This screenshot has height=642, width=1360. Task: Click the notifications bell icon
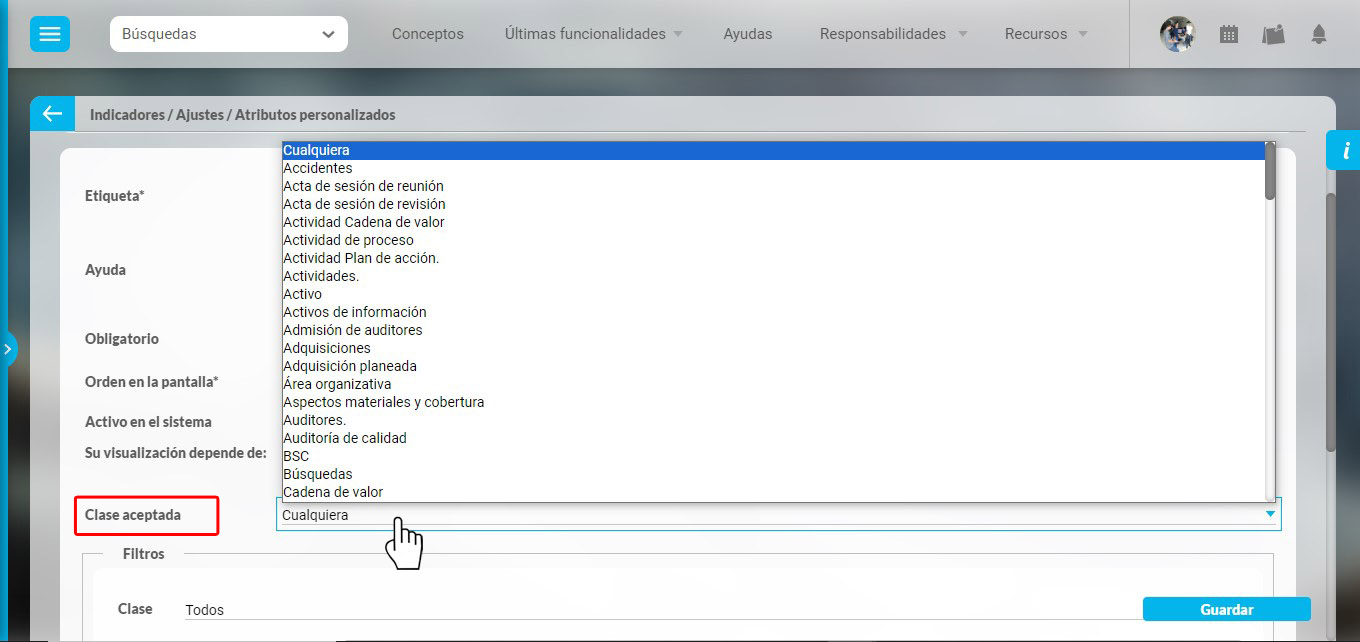coord(1319,34)
